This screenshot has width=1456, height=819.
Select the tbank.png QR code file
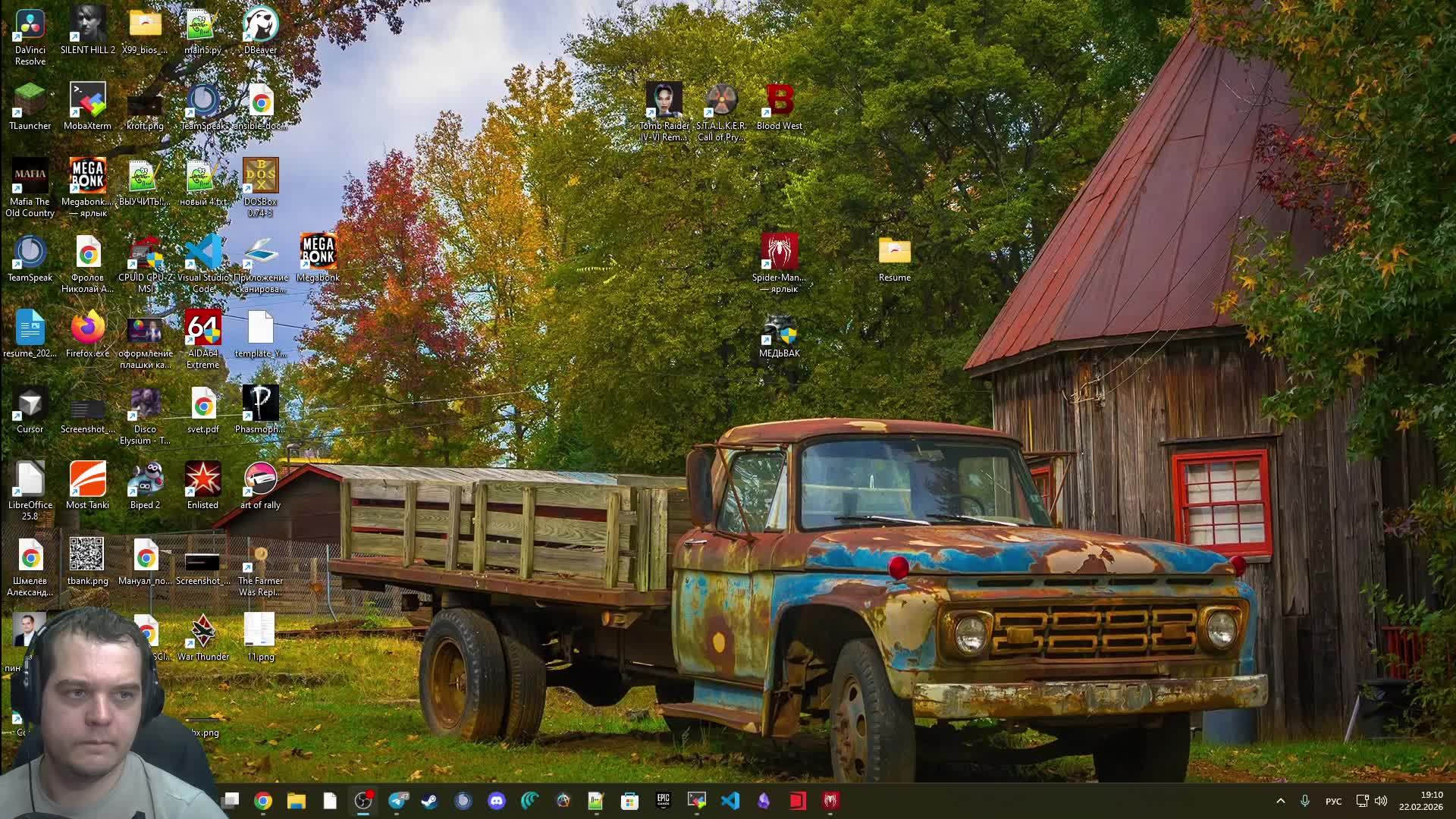87,556
